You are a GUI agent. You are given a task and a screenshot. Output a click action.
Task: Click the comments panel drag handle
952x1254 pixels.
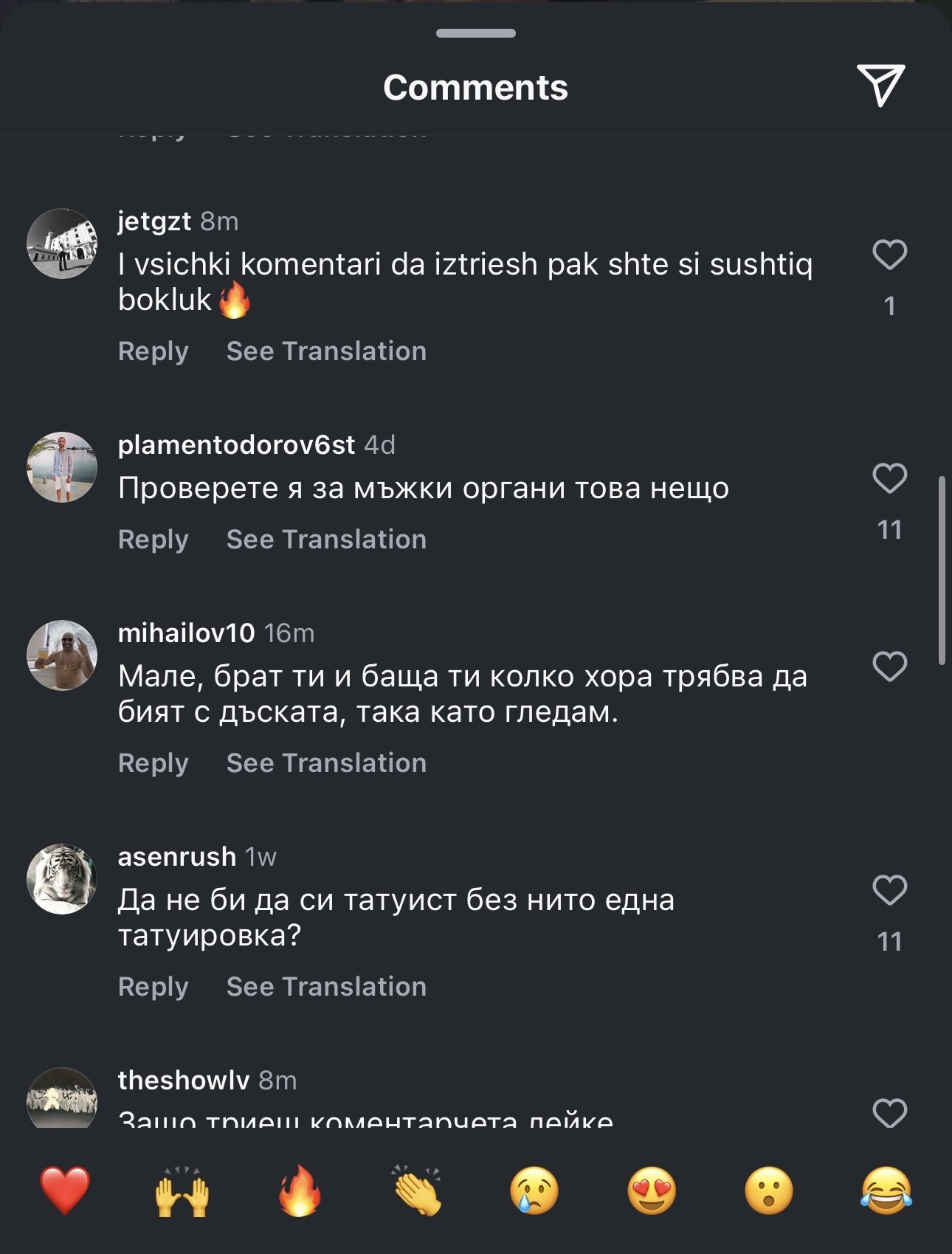point(476,33)
